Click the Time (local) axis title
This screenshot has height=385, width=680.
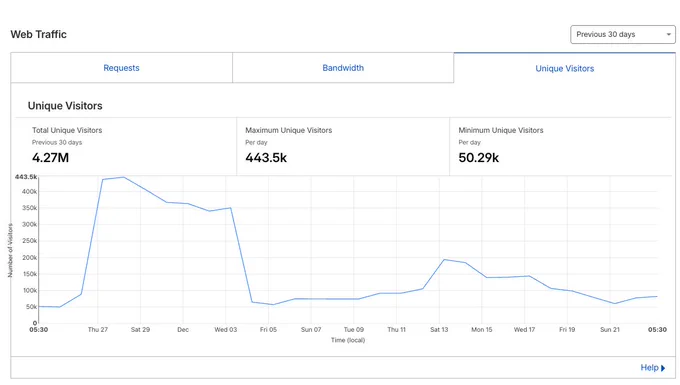tap(348, 340)
